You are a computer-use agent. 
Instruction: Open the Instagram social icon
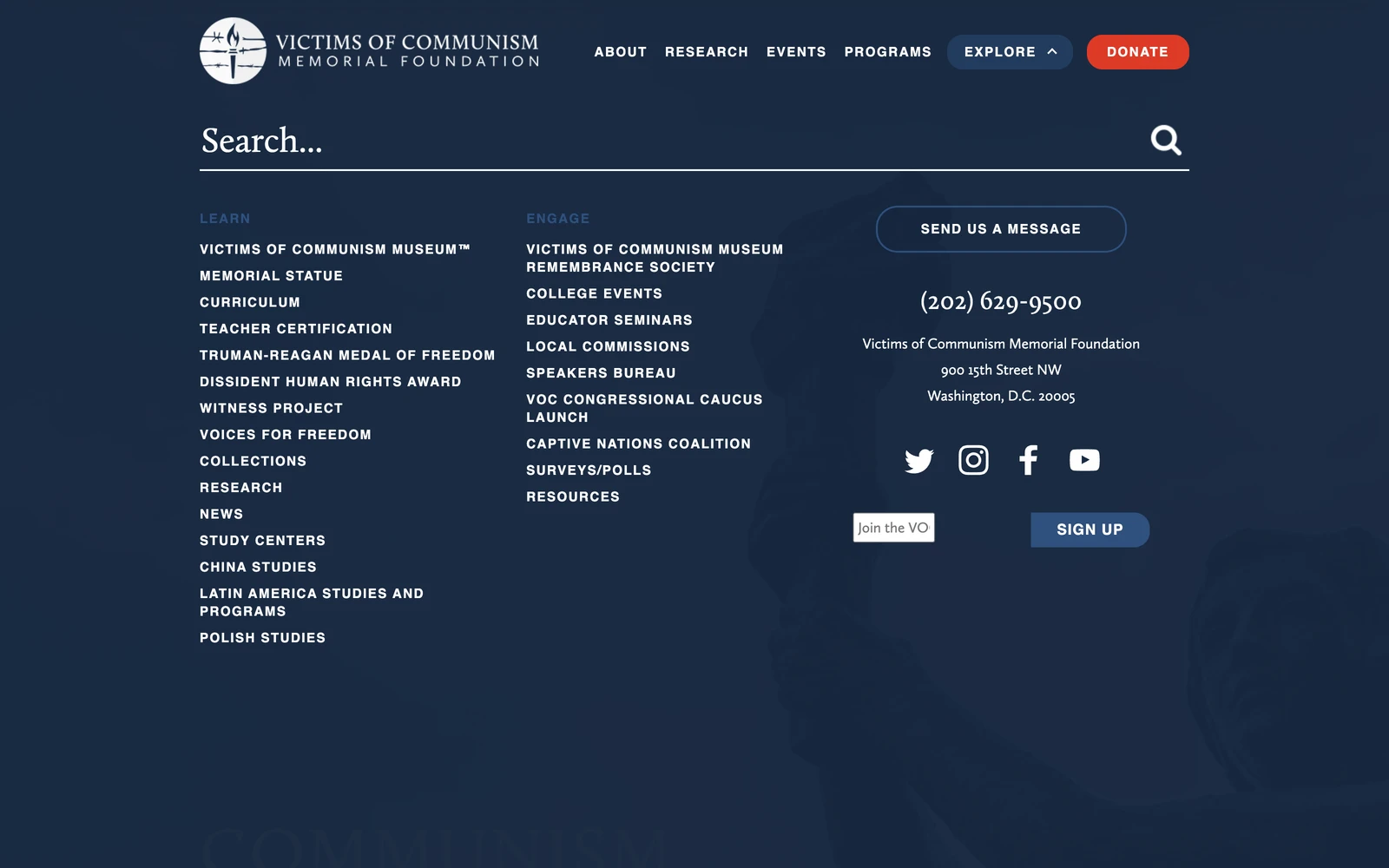point(973,460)
